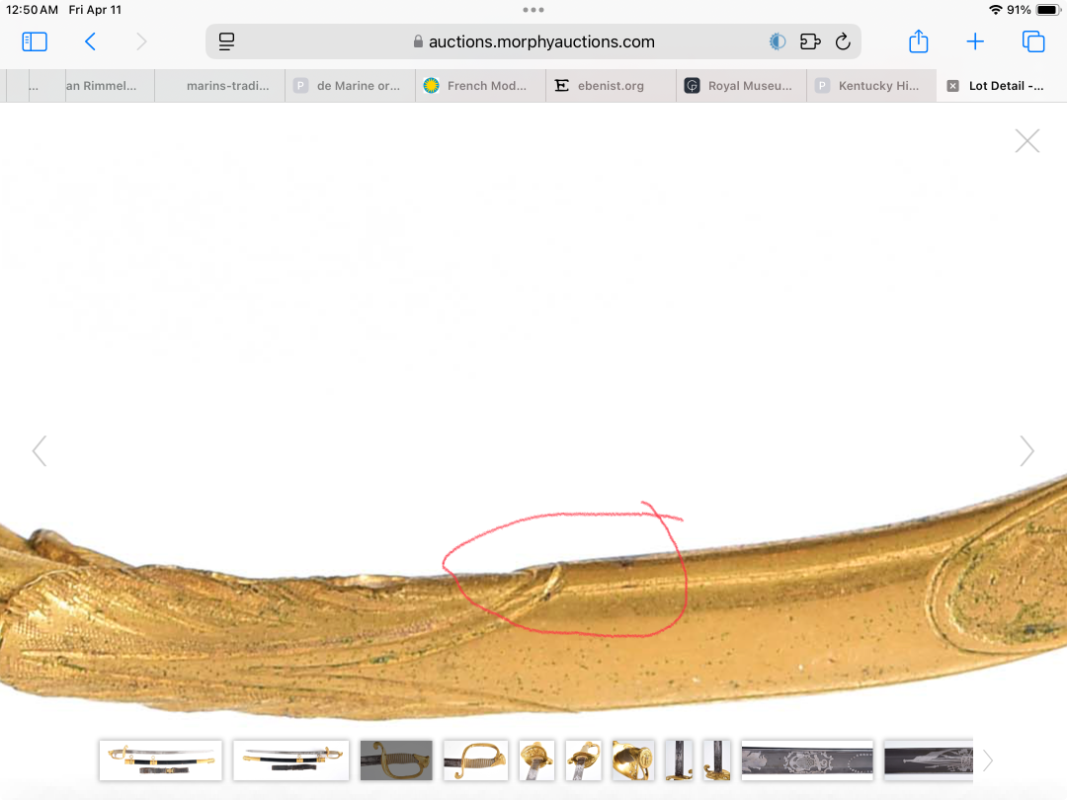Reload the current page
Screen dimensions: 1067x800
(x=843, y=41)
